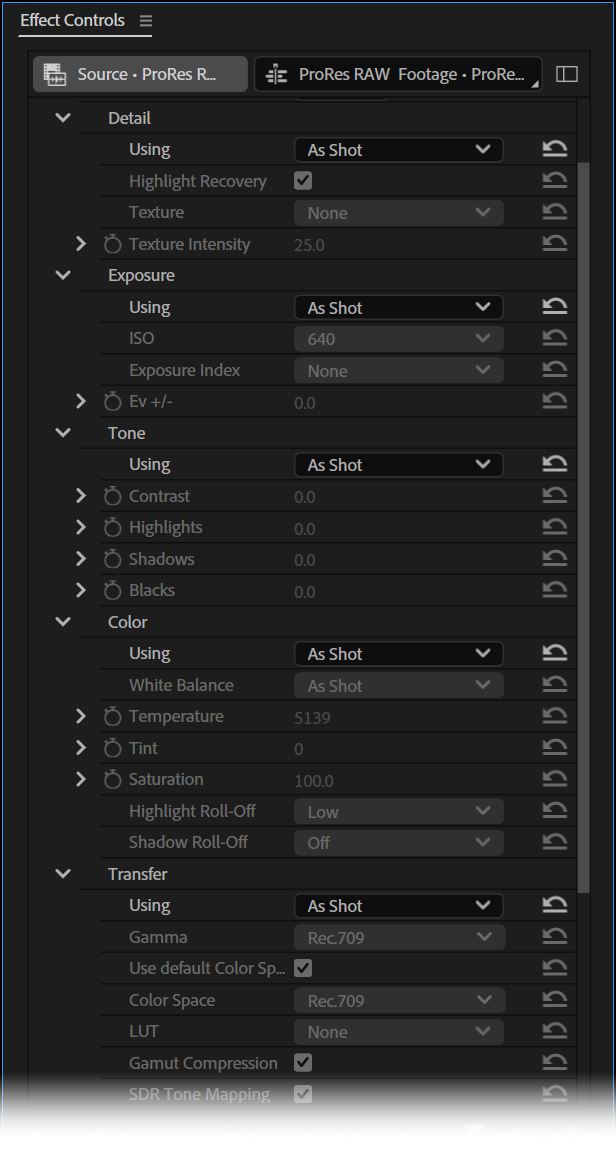Image resolution: width=616 pixels, height=1160 pixels.
Task: Disable the Gamut Compression checkbox
Action: click(303, 1063)
